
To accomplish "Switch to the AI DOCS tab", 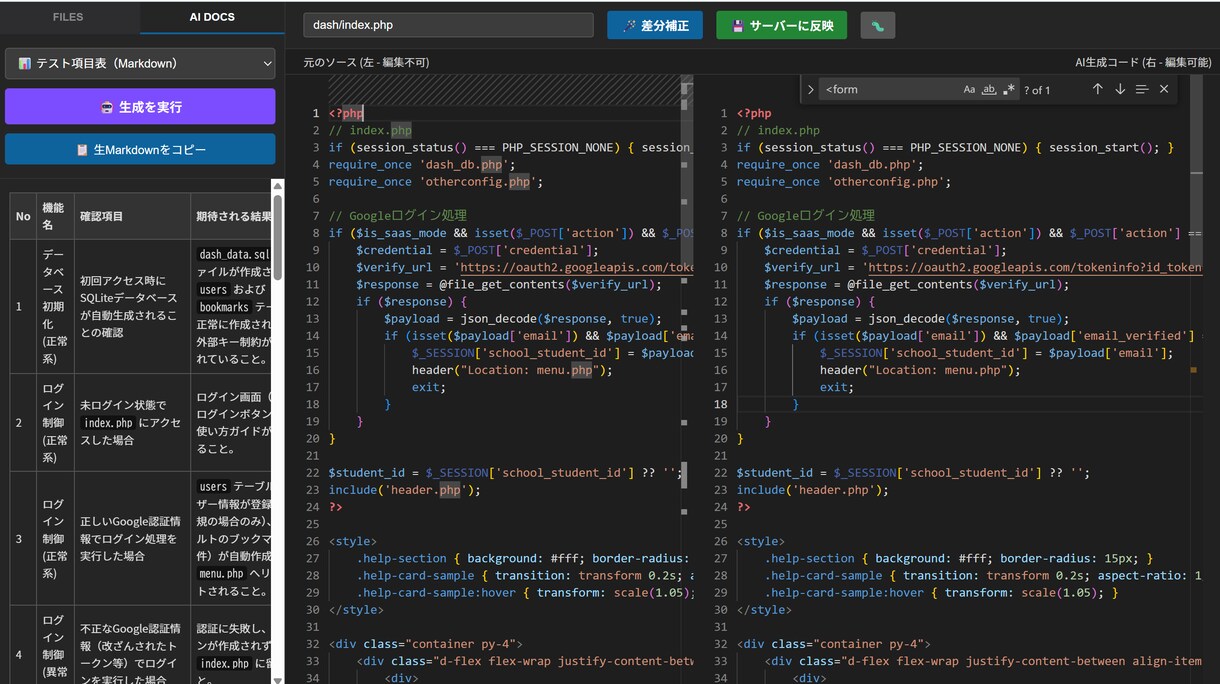I will coord(212,17).
